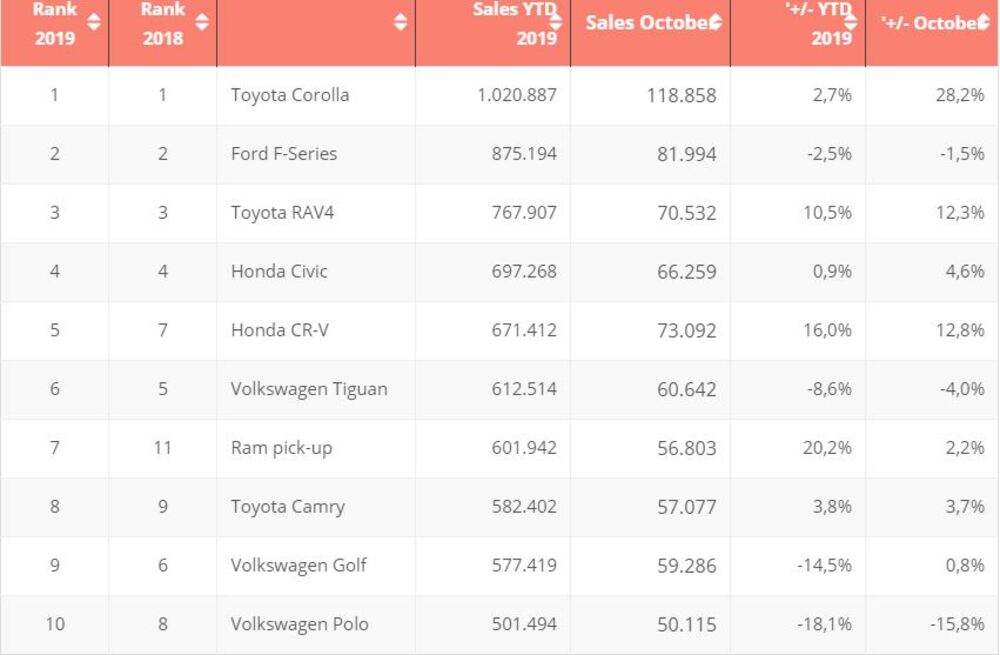
Task: Sort by Sales YTD 2019 arrows
Action: pos(556,22)
